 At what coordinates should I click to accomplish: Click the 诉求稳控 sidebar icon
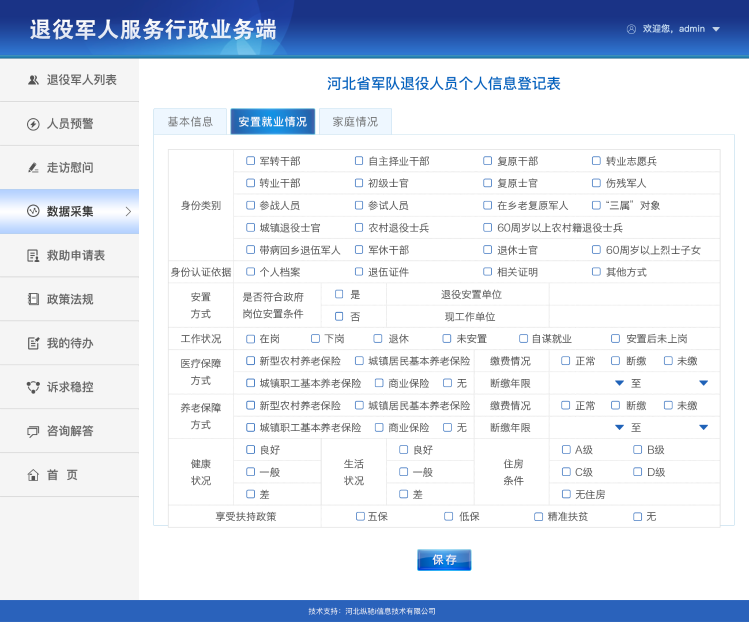pyautogui.click(x=33, y=387)
